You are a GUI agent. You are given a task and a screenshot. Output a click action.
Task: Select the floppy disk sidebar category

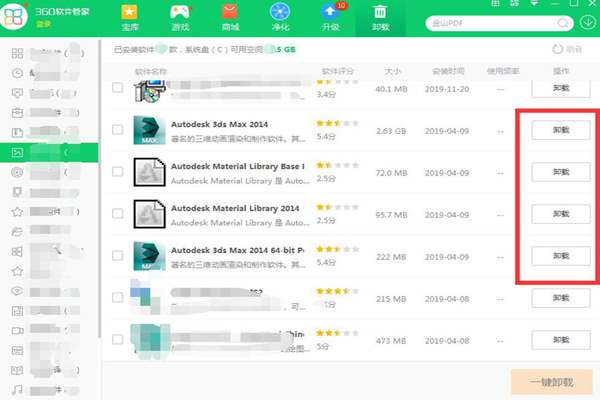coord(17,311)
